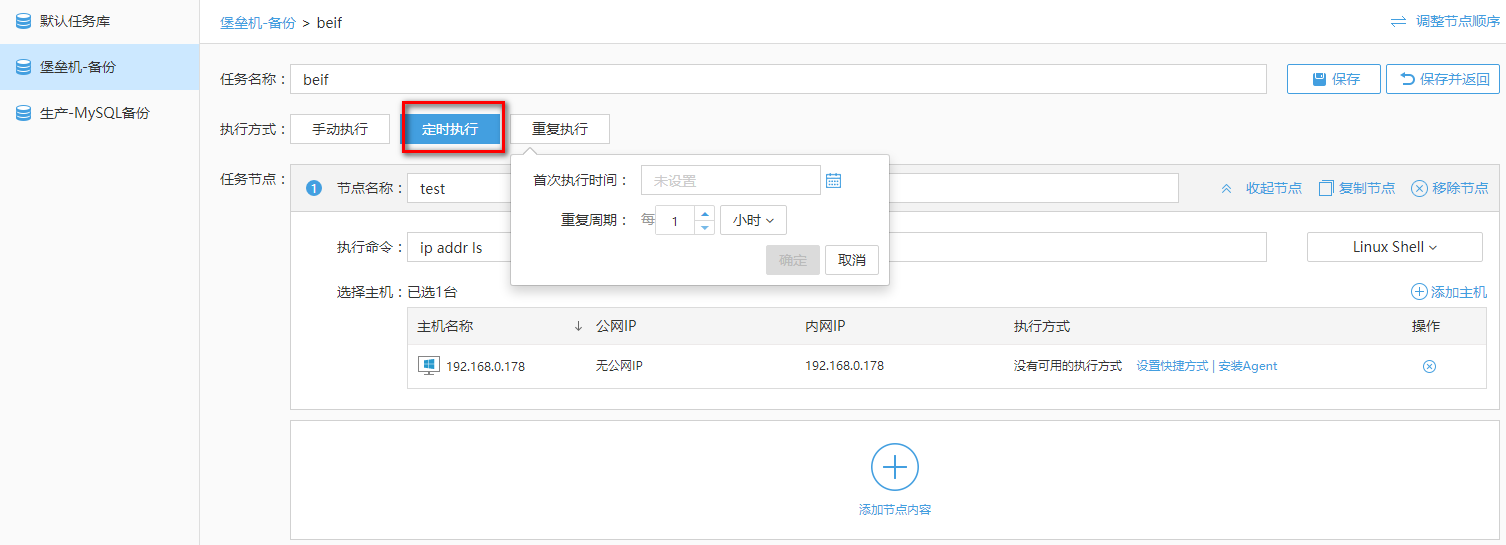This screenshot has width=1506, height=545.
Task: Open the 堡垒机-备份 task library
Action: (100, 67)
